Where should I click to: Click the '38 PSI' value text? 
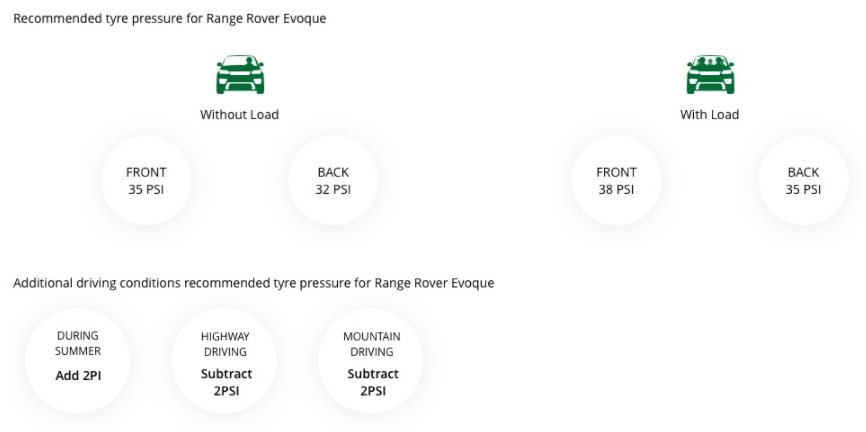616,189
